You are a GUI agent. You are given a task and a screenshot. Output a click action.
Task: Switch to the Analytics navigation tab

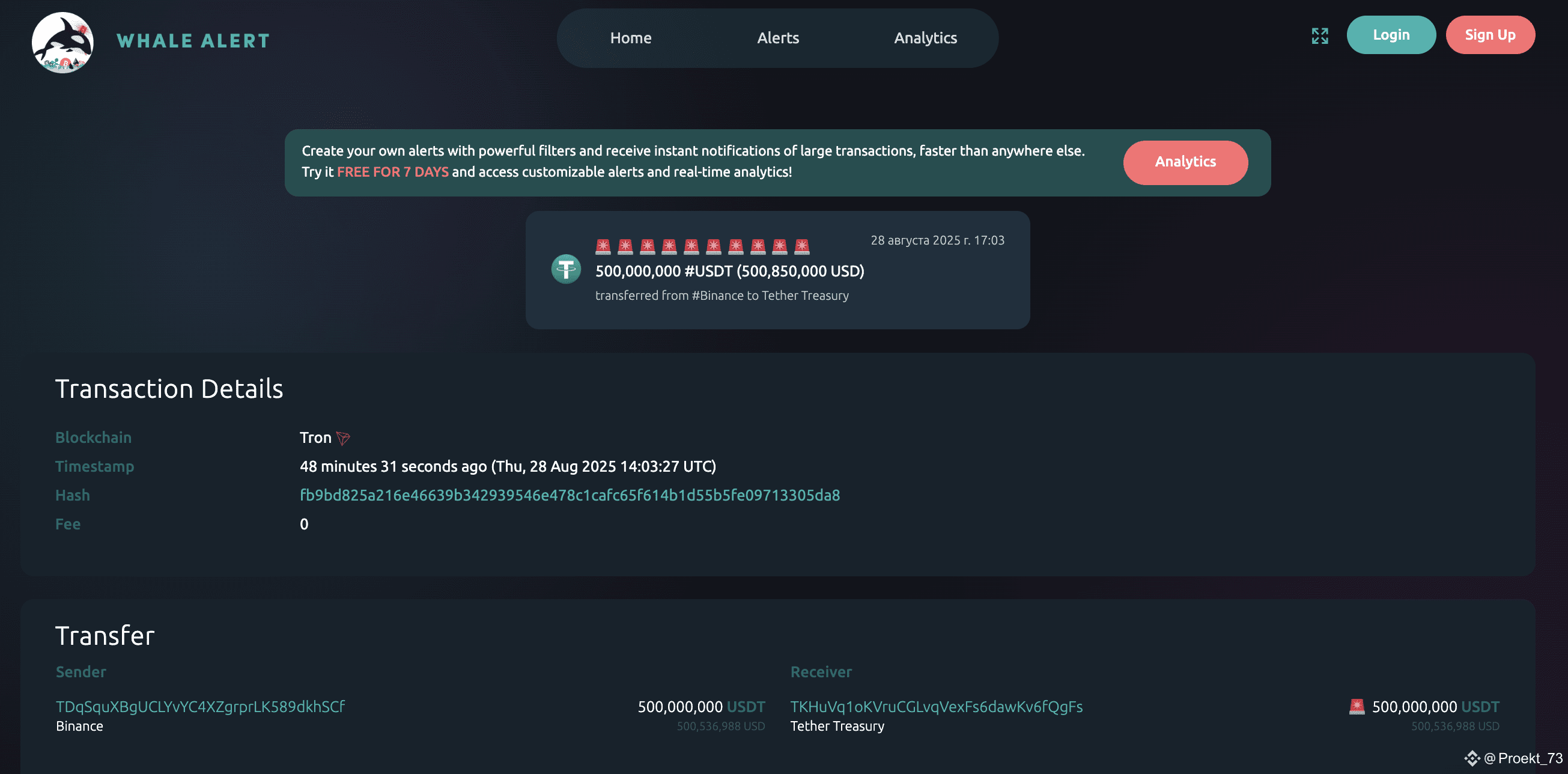tap(925, 38)
